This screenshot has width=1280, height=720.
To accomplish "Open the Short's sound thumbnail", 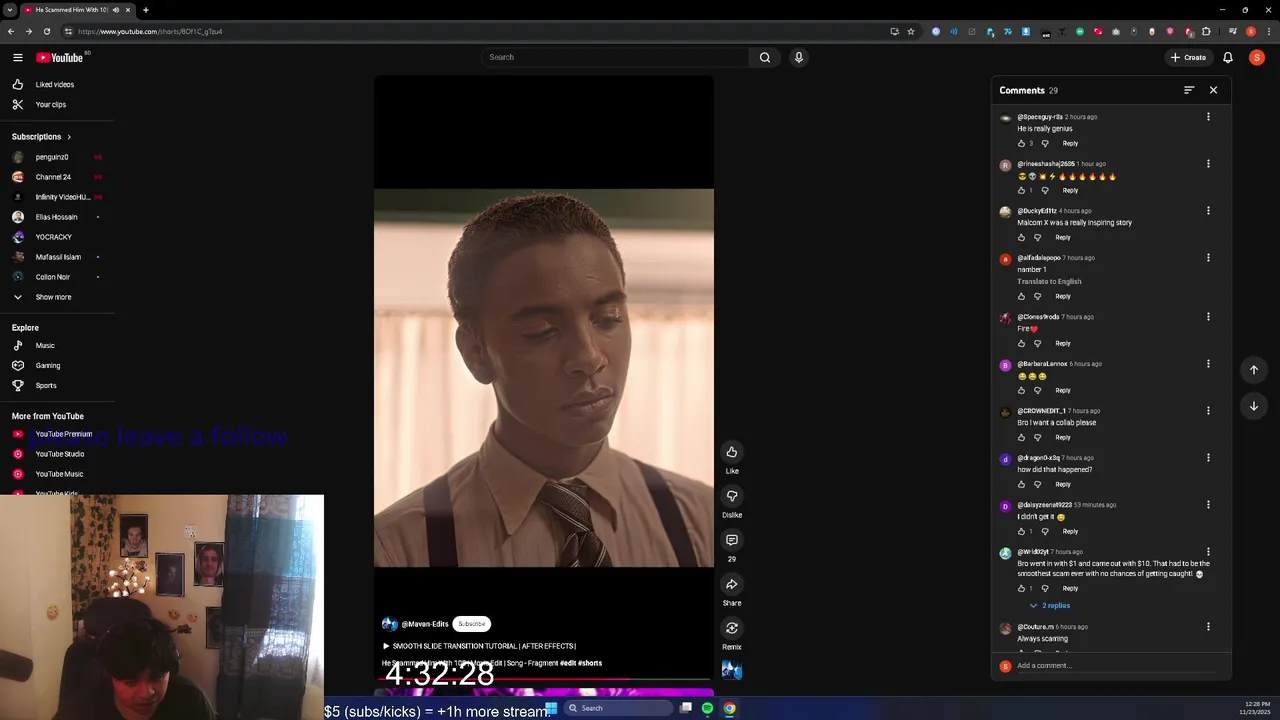I will click(732, 670).
